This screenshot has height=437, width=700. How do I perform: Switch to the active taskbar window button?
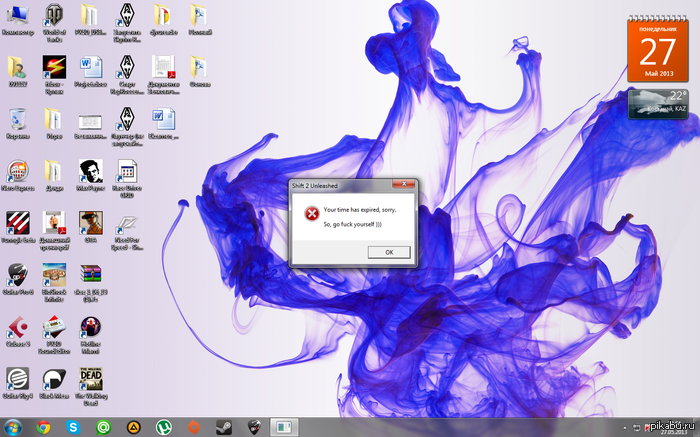[x=284, y=428]
